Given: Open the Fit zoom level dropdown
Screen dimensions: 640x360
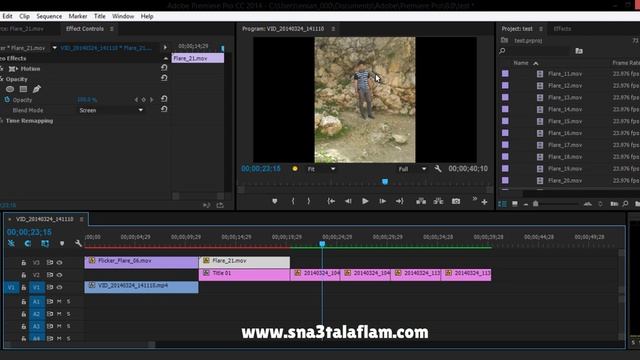Looking at the screenshot, I should click(321, 169).
